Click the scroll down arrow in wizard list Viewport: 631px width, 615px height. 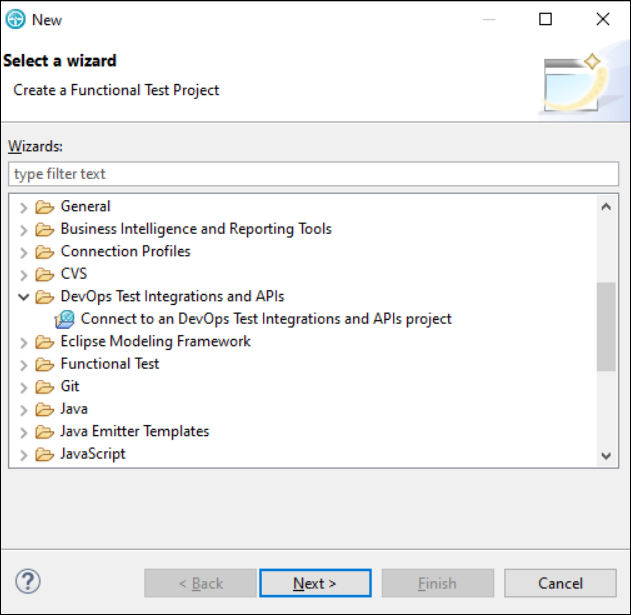[x=606, y=456]
